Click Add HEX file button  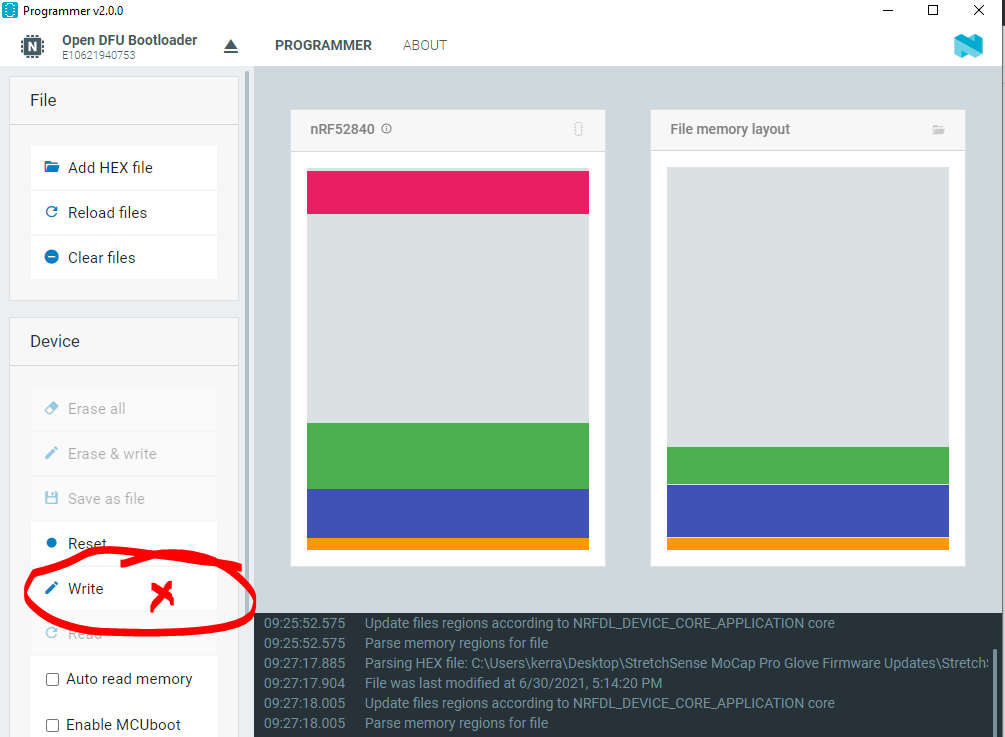pos(124,168)
